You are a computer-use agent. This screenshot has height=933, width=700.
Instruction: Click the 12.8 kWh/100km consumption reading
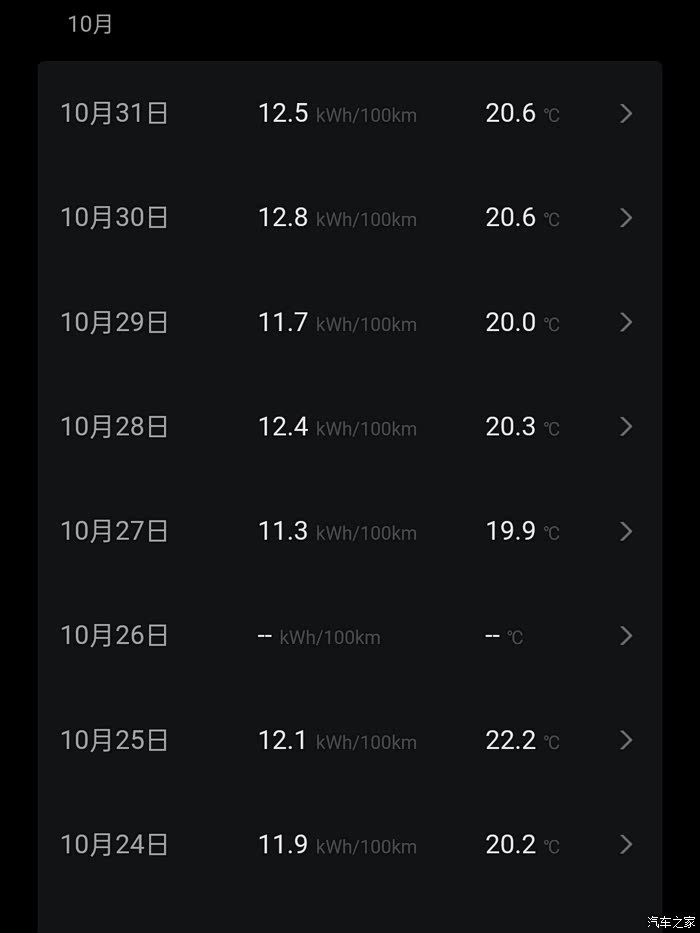(x=337, y=218)
